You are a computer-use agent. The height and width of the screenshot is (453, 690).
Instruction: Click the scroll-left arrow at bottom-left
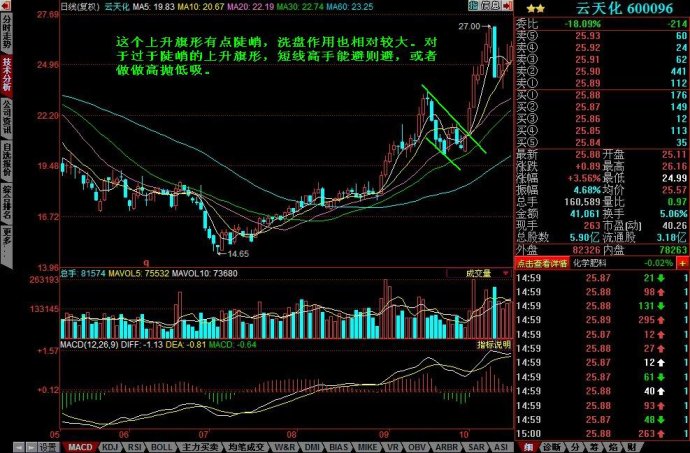tap(8, 446)
